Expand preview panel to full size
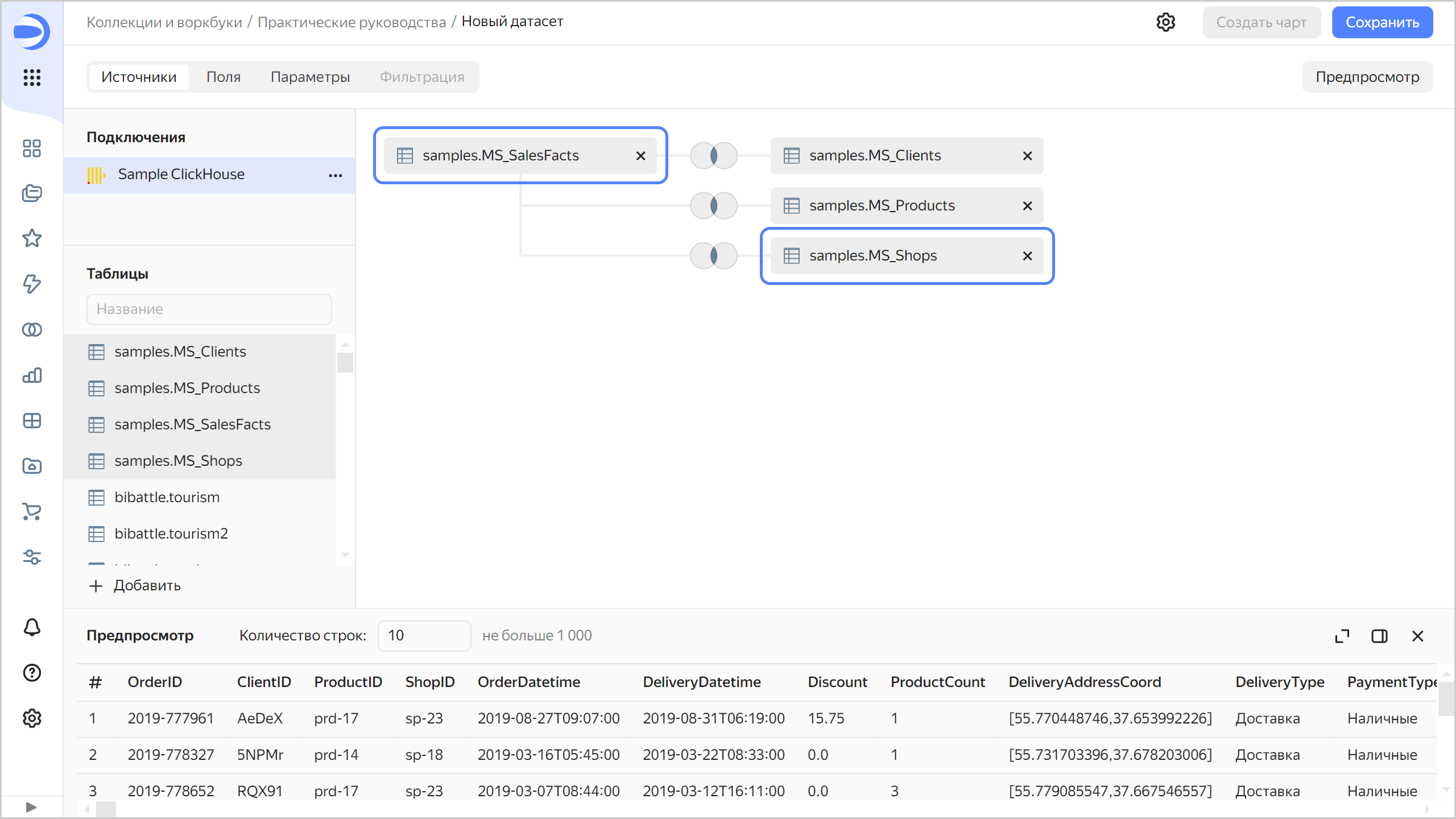This screenshot has width=1456, height=819. point(1342,636)
